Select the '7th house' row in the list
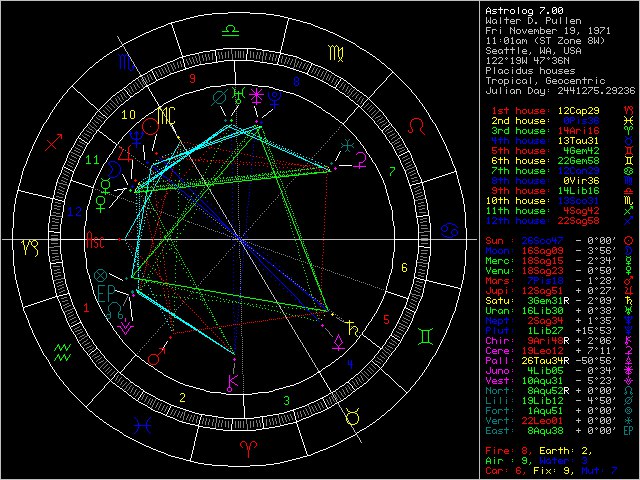Viewport: 640px width, 480px height. click(x=562, y=171)
